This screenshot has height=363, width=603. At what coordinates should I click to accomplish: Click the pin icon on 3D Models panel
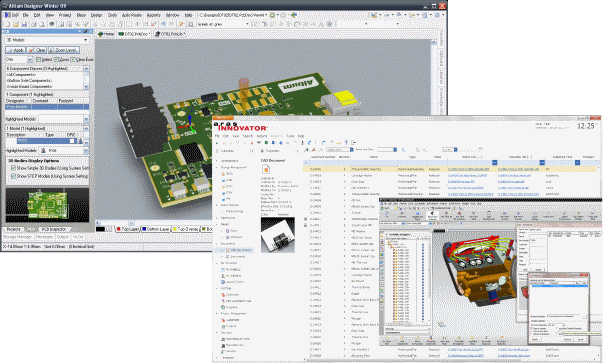click(x=86, y=31)
